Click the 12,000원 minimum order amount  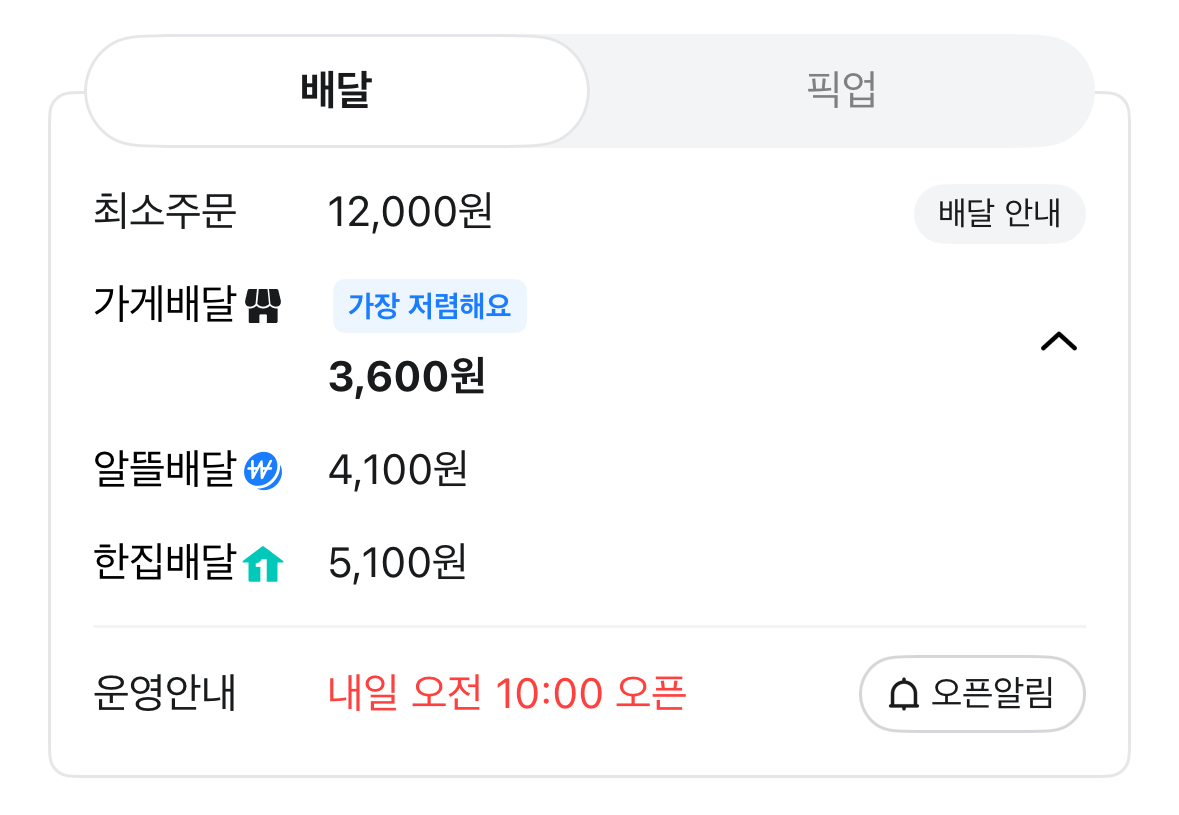(410, 212)
